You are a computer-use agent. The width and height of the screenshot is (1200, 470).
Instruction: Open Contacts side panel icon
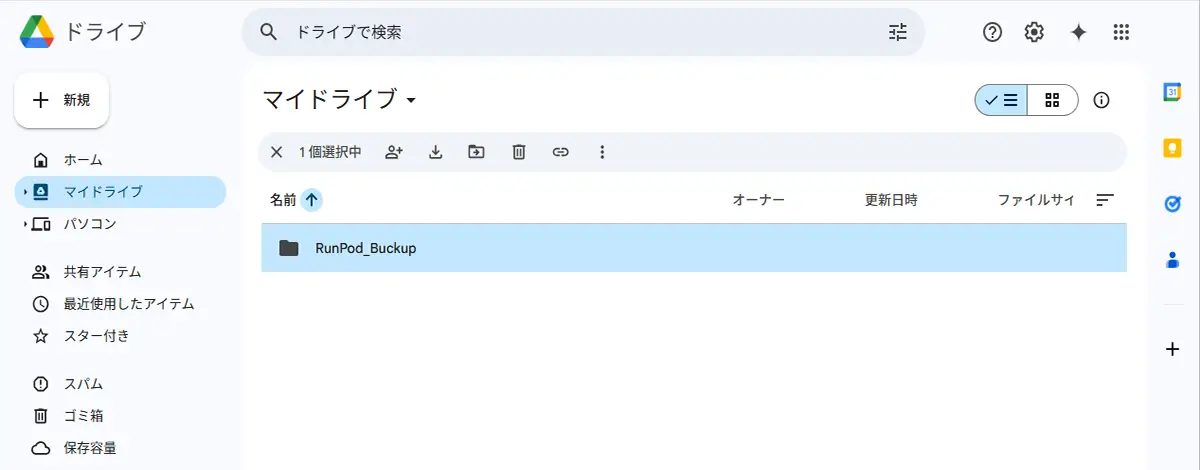pyautogui.click(x=1172, y=260)
